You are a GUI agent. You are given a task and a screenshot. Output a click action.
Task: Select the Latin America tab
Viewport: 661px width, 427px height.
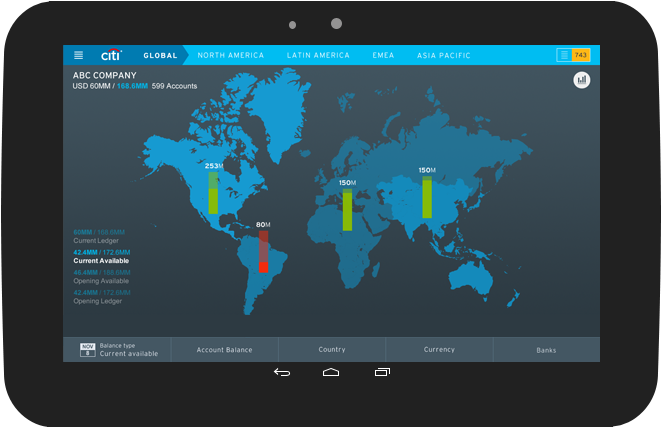[x=318, y=55]
